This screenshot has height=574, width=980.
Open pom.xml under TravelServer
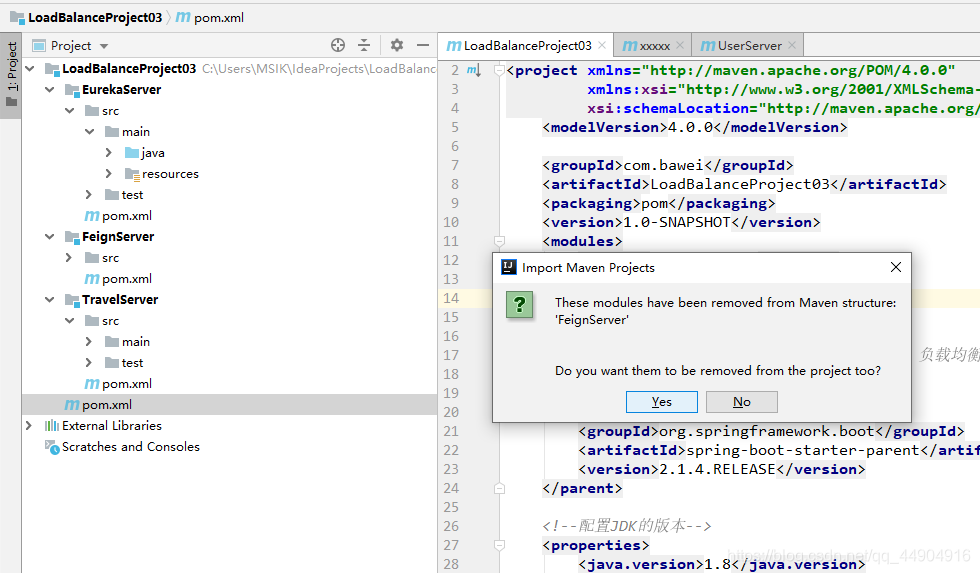pos(118,384)
